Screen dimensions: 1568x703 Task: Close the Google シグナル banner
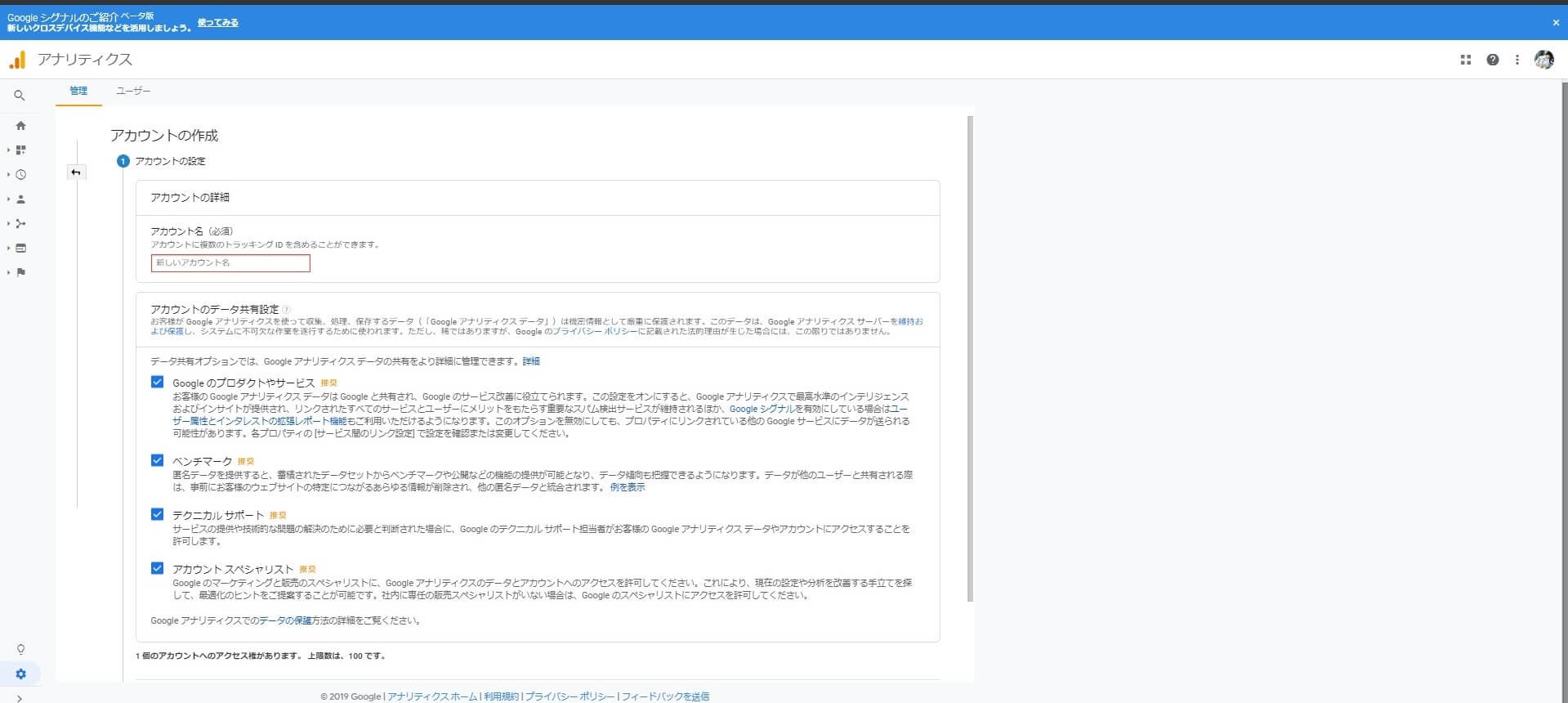pos(1556,23)
